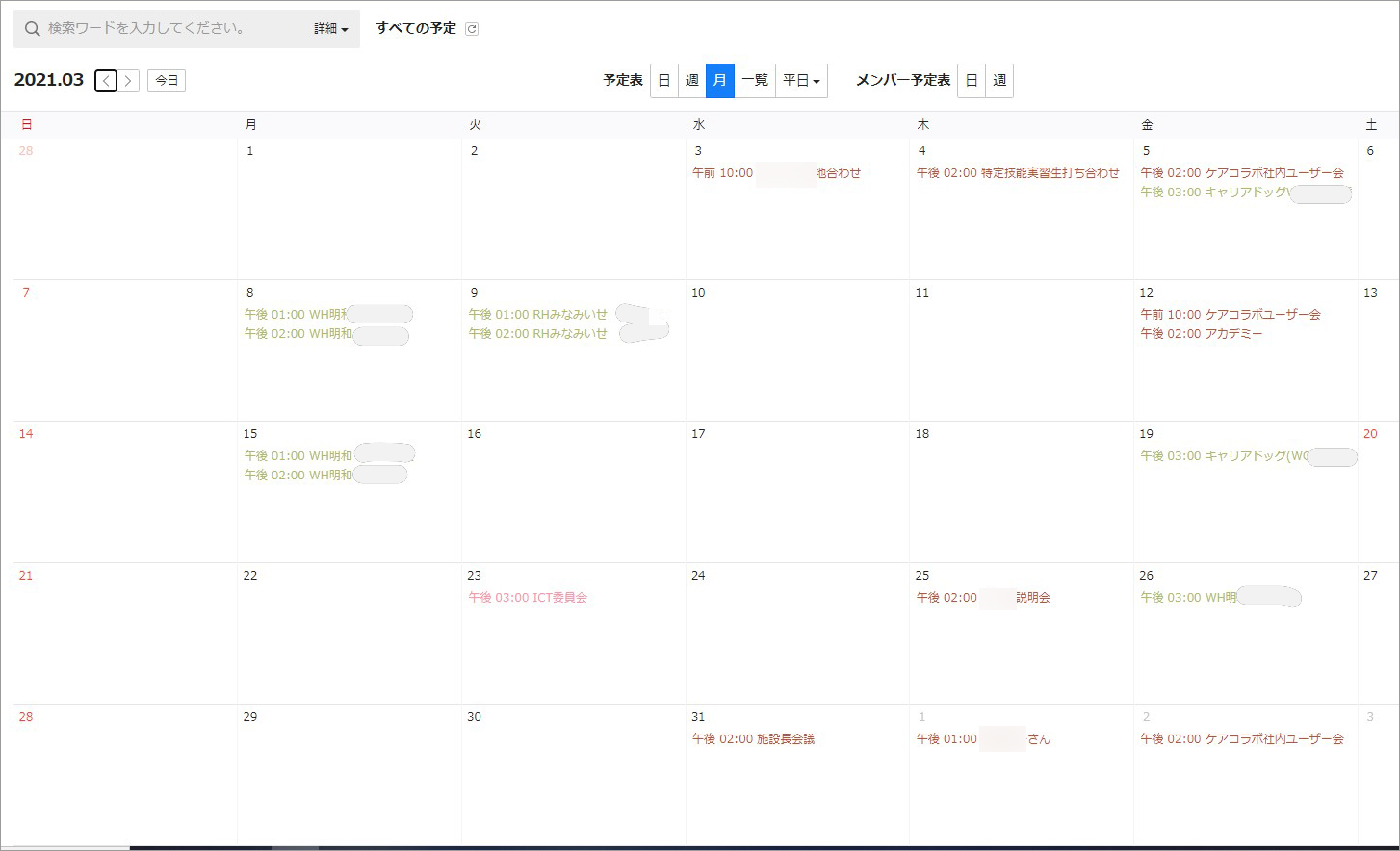The image size is (1400, 851).
Task: Switch schedule to 日 day view
Action: 663,81
